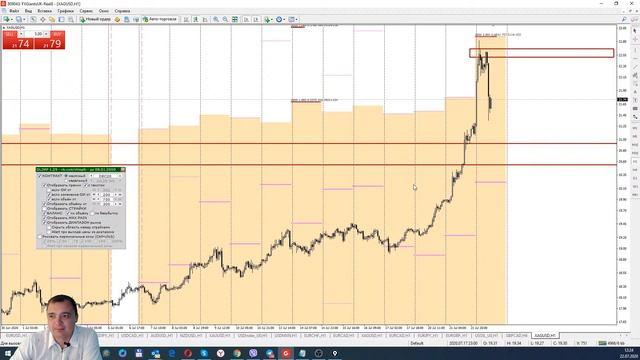The width and height of the screenshot is (640, 360).
Task: Toggle Отображать ДИАПАЗОН рынка checkbox
Action: [x=44, y=222]
